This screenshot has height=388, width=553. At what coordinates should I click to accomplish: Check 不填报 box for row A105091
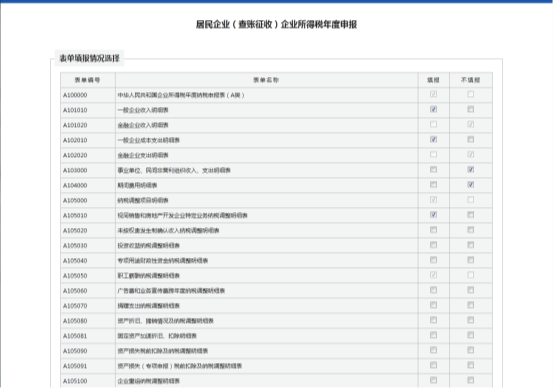click(470, 365)
